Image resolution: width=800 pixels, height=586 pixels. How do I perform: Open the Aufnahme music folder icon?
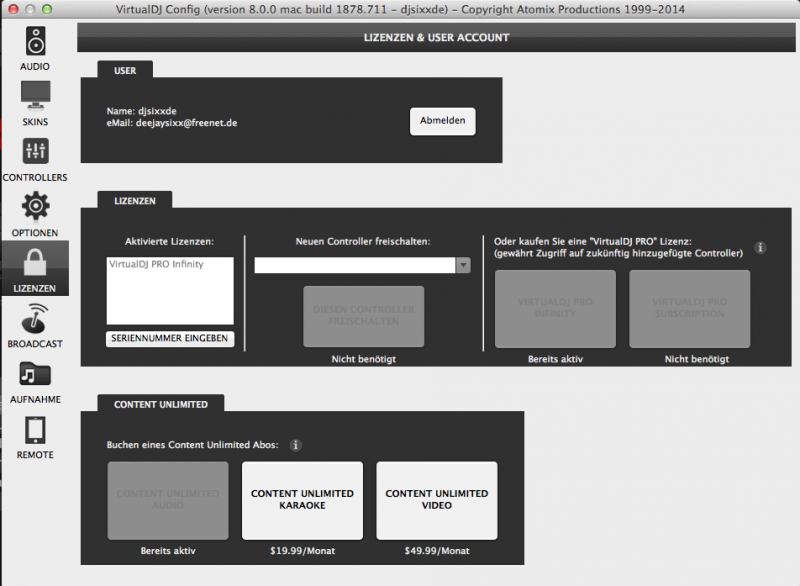[x=35, y=374]
